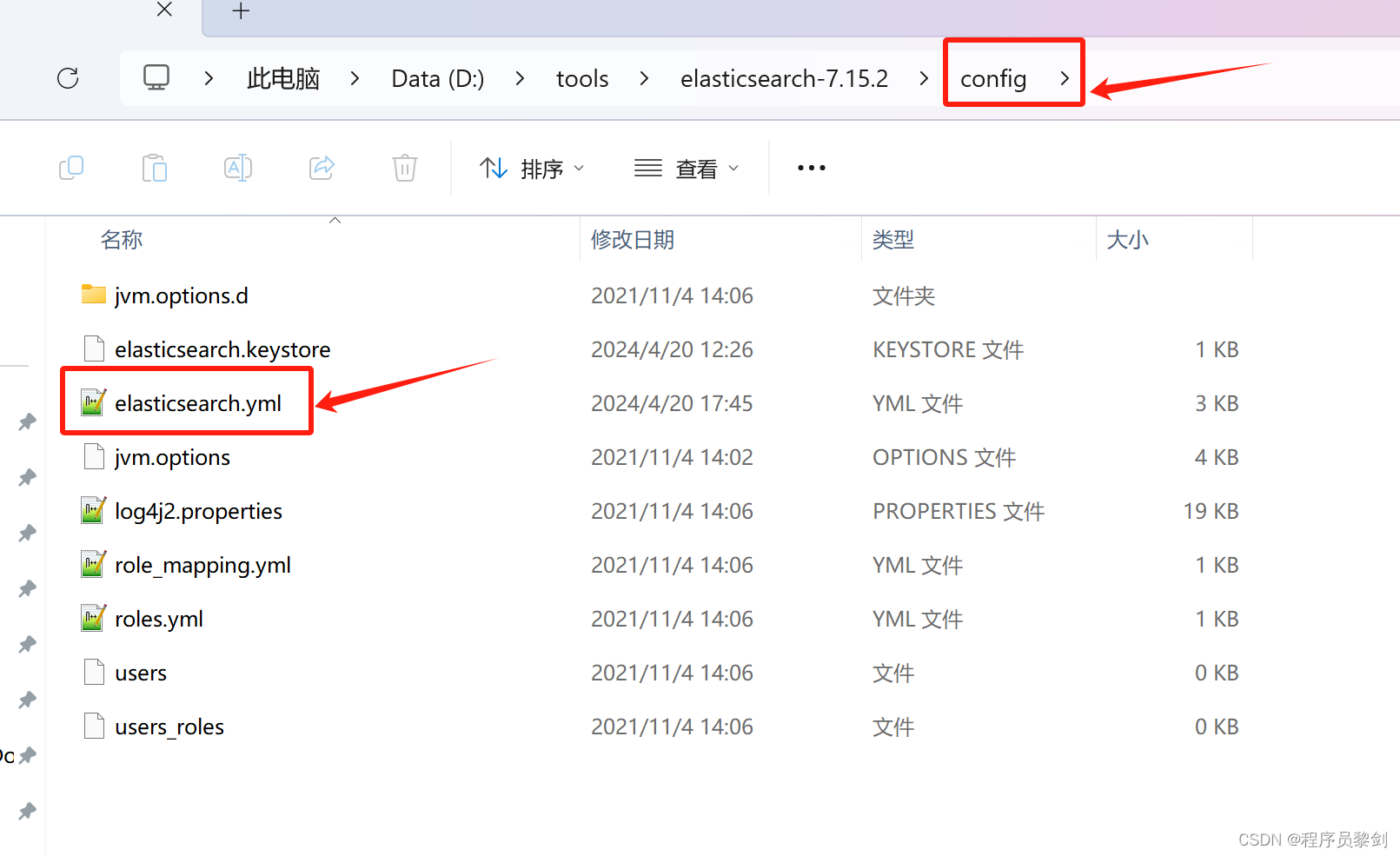
Task: Click the Refresh icon in the address bar
Action: click(x=68, y=78)
